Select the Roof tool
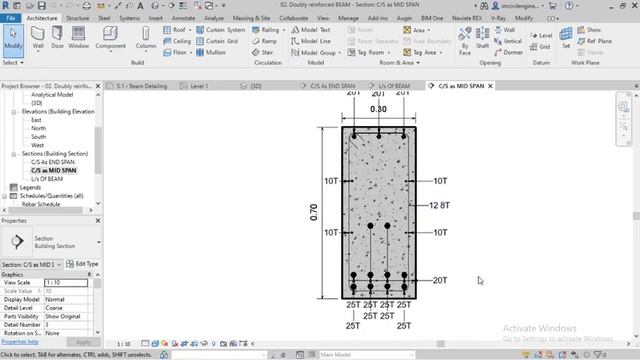Viewport: 640px width, 360px height. click(177, 30)
